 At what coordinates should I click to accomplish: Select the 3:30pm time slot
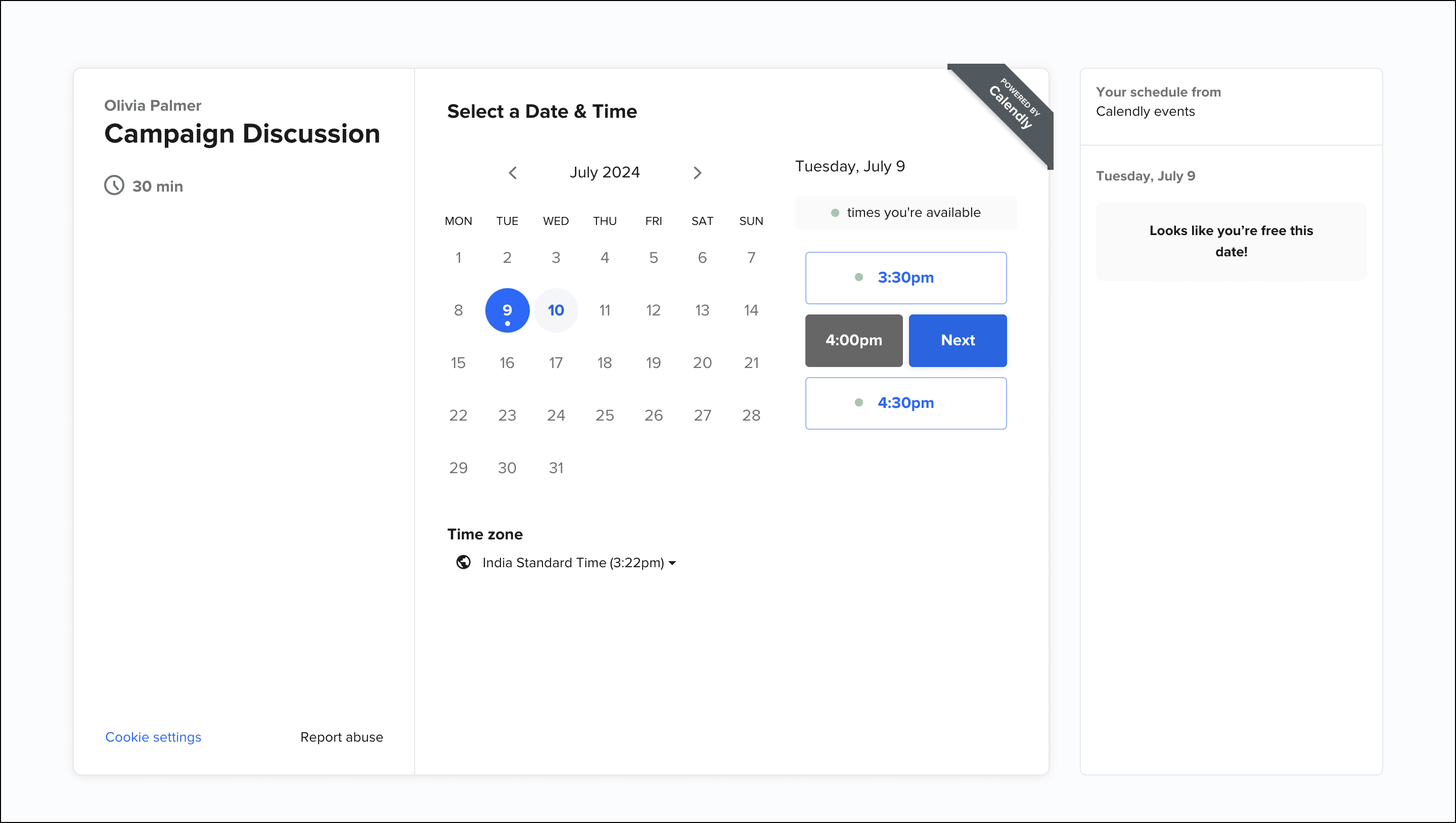click(x=905, y=278)
